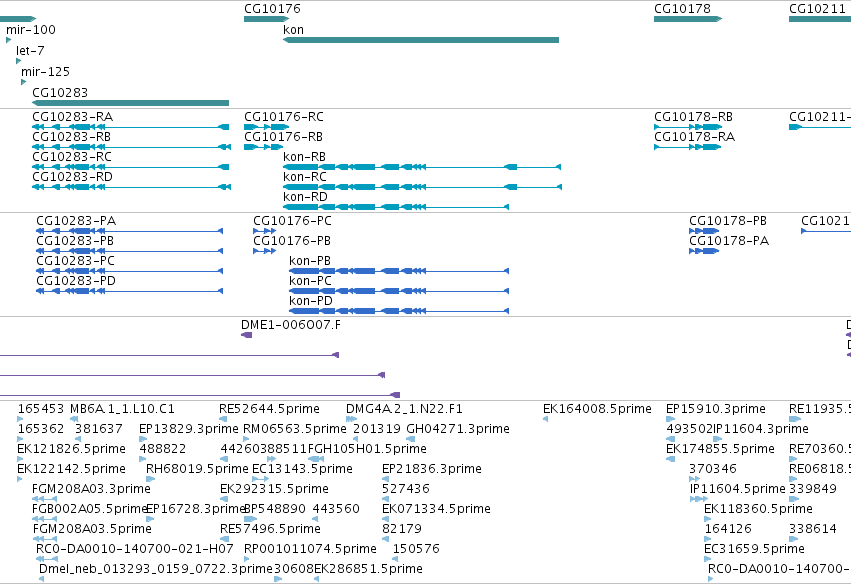Click the CG10178-RB transcript label
The width and height of the screenshot is (851, 584).
694,117
